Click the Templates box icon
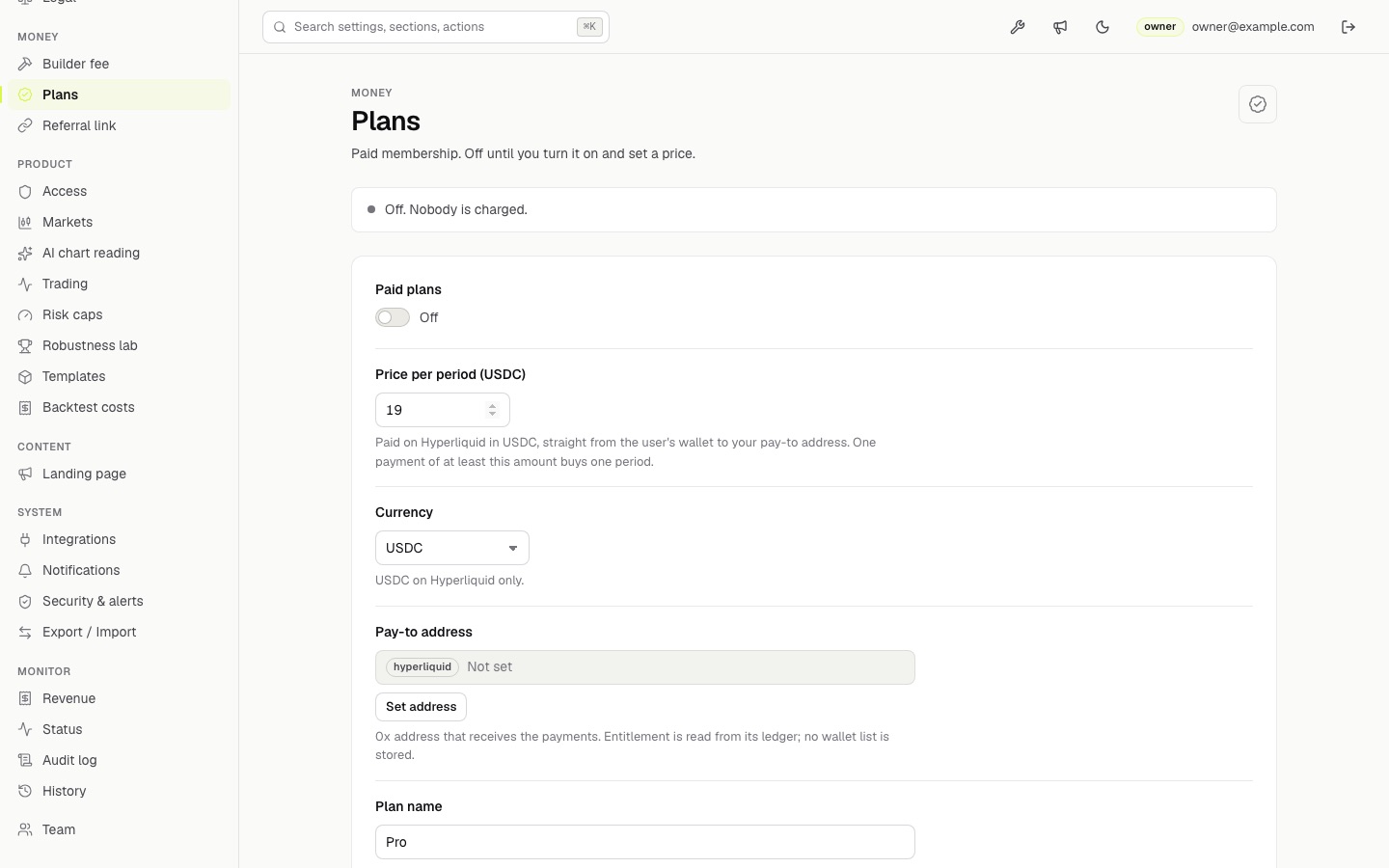 point(25,376)
